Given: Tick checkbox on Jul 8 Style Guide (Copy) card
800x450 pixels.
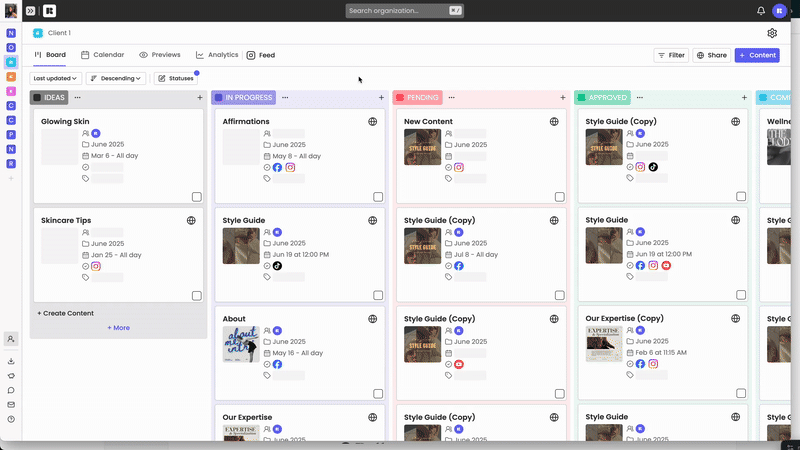Looking at the screenshot, I should (560, 295).
